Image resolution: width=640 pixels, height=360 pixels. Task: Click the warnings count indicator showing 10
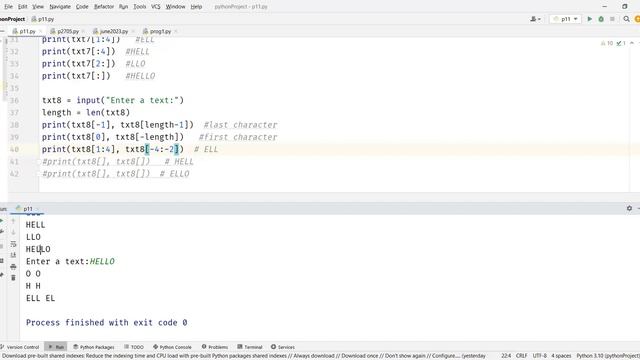click(x=607, y=43)
